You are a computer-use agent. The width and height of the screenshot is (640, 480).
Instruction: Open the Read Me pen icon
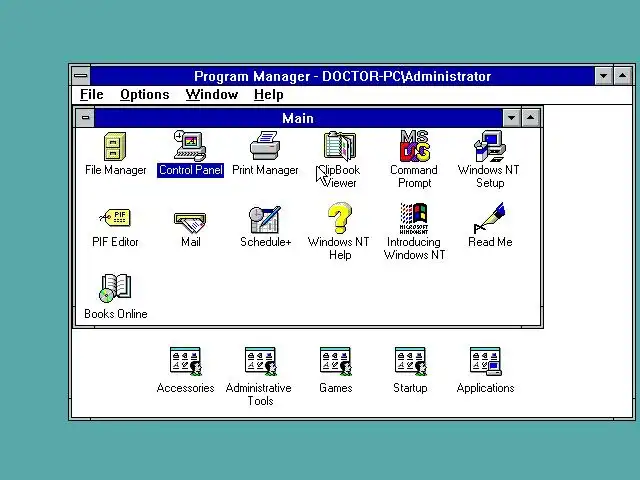(x=489, y=218)
